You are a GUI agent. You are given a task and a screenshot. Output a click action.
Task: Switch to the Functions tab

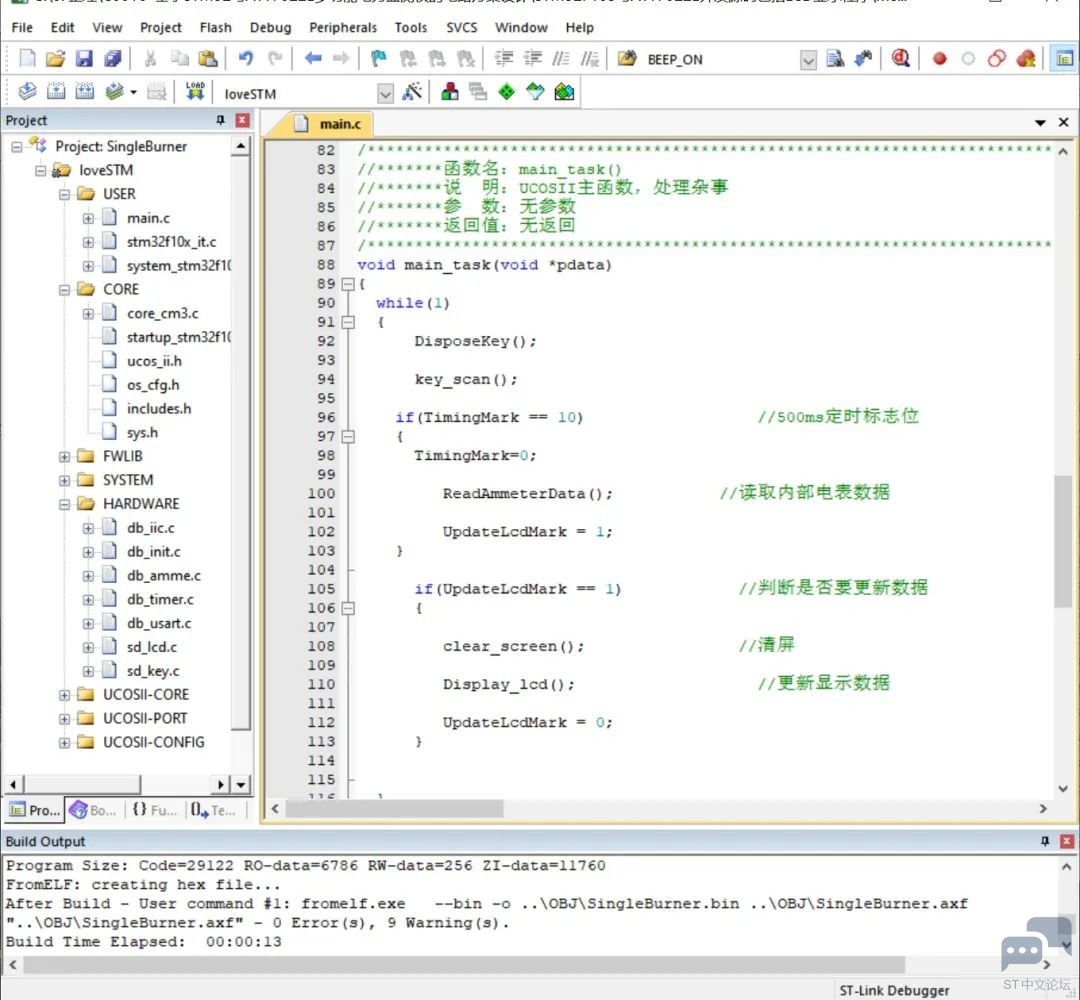(155, 810)
